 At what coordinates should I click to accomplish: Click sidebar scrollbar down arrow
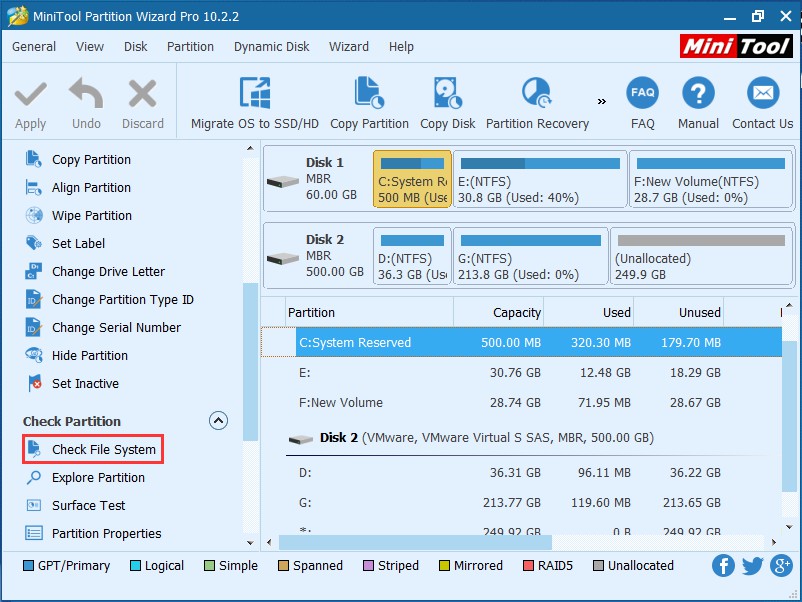pos(250,543)
